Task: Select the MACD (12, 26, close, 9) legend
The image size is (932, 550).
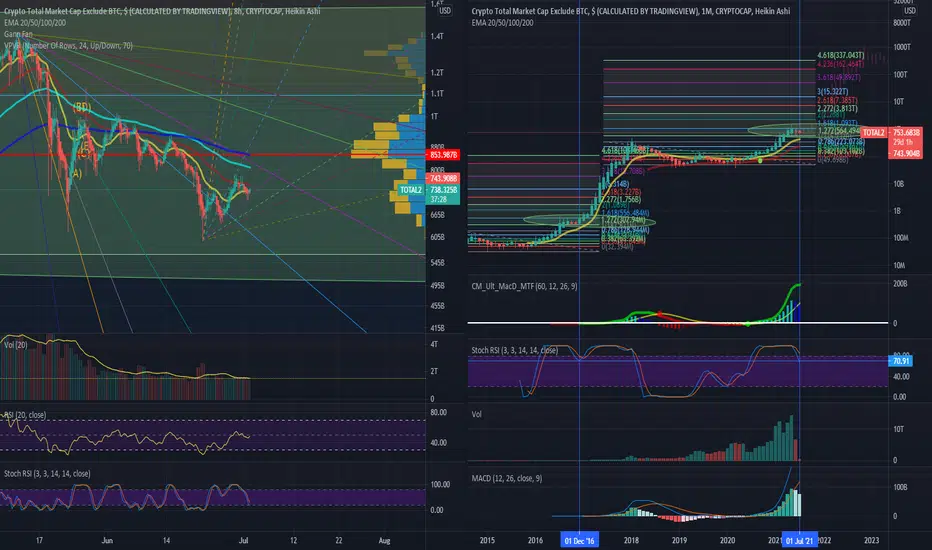Action: tap(506, 478)
